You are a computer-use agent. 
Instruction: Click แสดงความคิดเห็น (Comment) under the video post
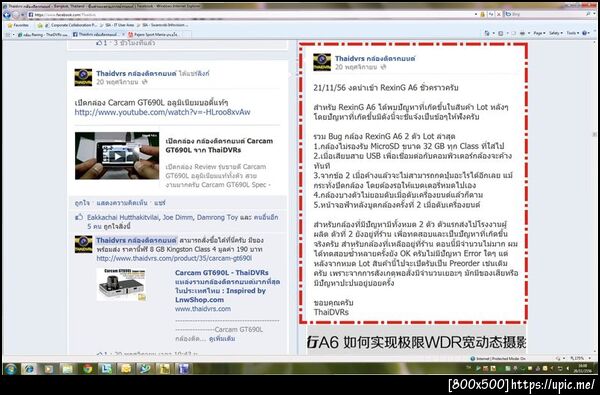(x=121, y=203)
